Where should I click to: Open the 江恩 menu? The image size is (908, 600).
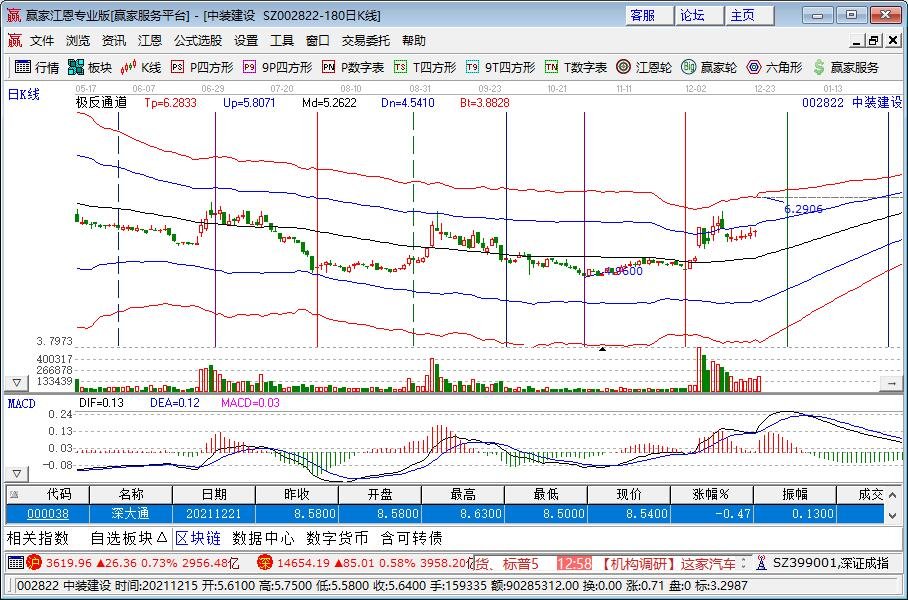149,41
